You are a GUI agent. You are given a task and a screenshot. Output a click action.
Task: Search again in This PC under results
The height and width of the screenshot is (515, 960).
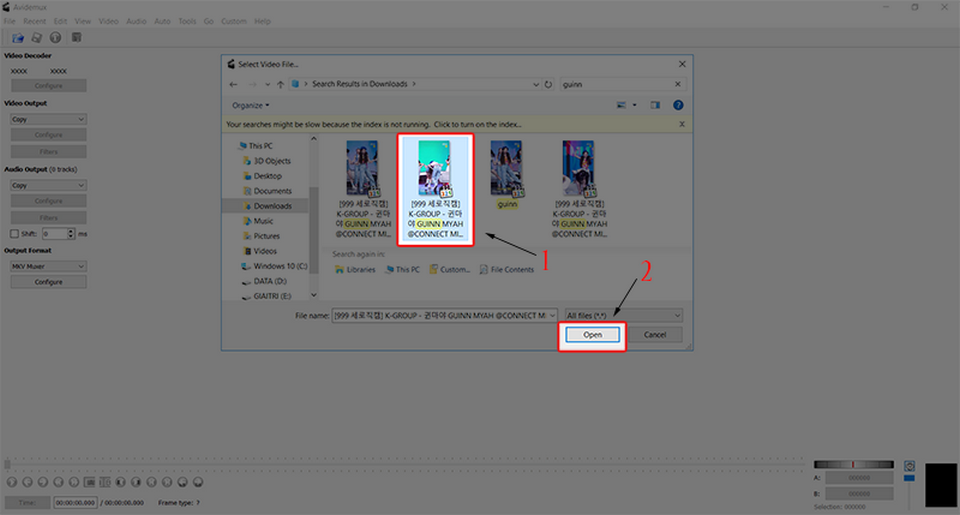tap(402, 269)
